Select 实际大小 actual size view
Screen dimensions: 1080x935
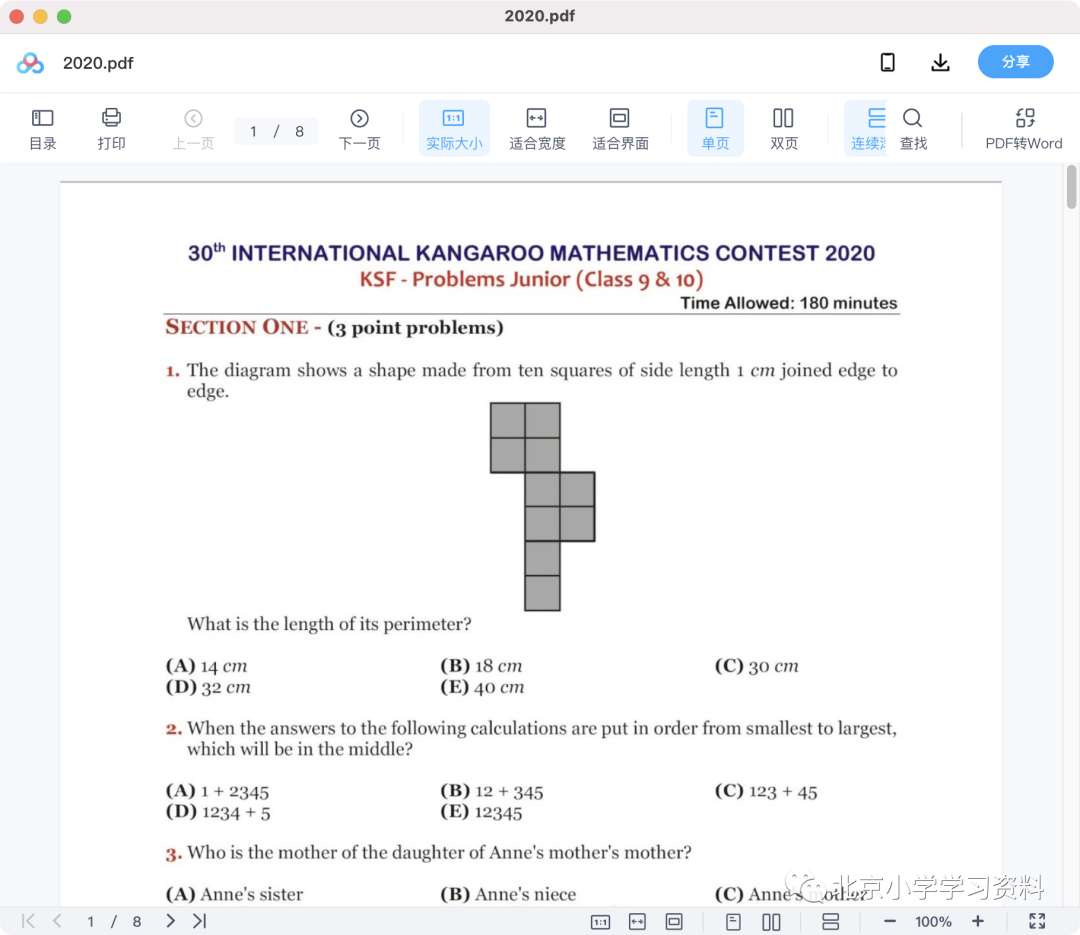coord(454,129)
